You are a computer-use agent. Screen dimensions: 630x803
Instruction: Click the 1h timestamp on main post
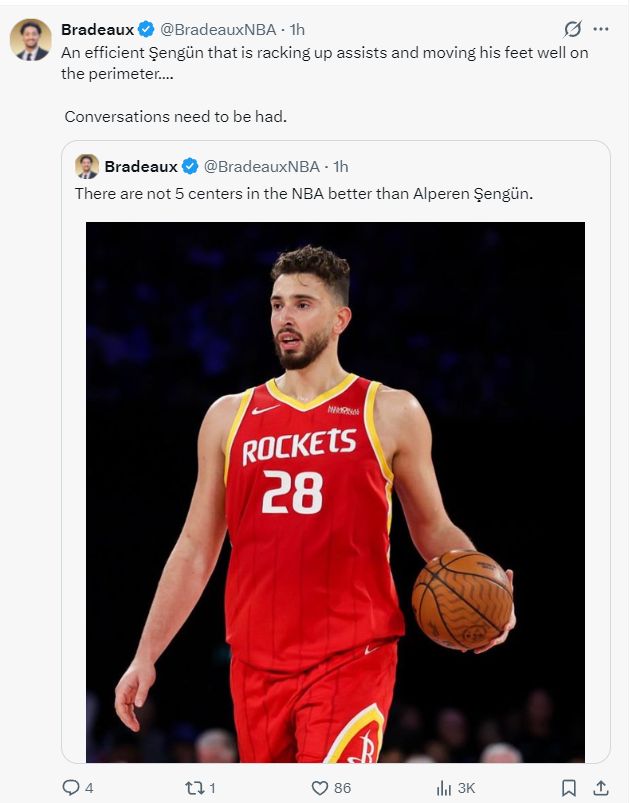pyautogui.click(x=297, y=30)
